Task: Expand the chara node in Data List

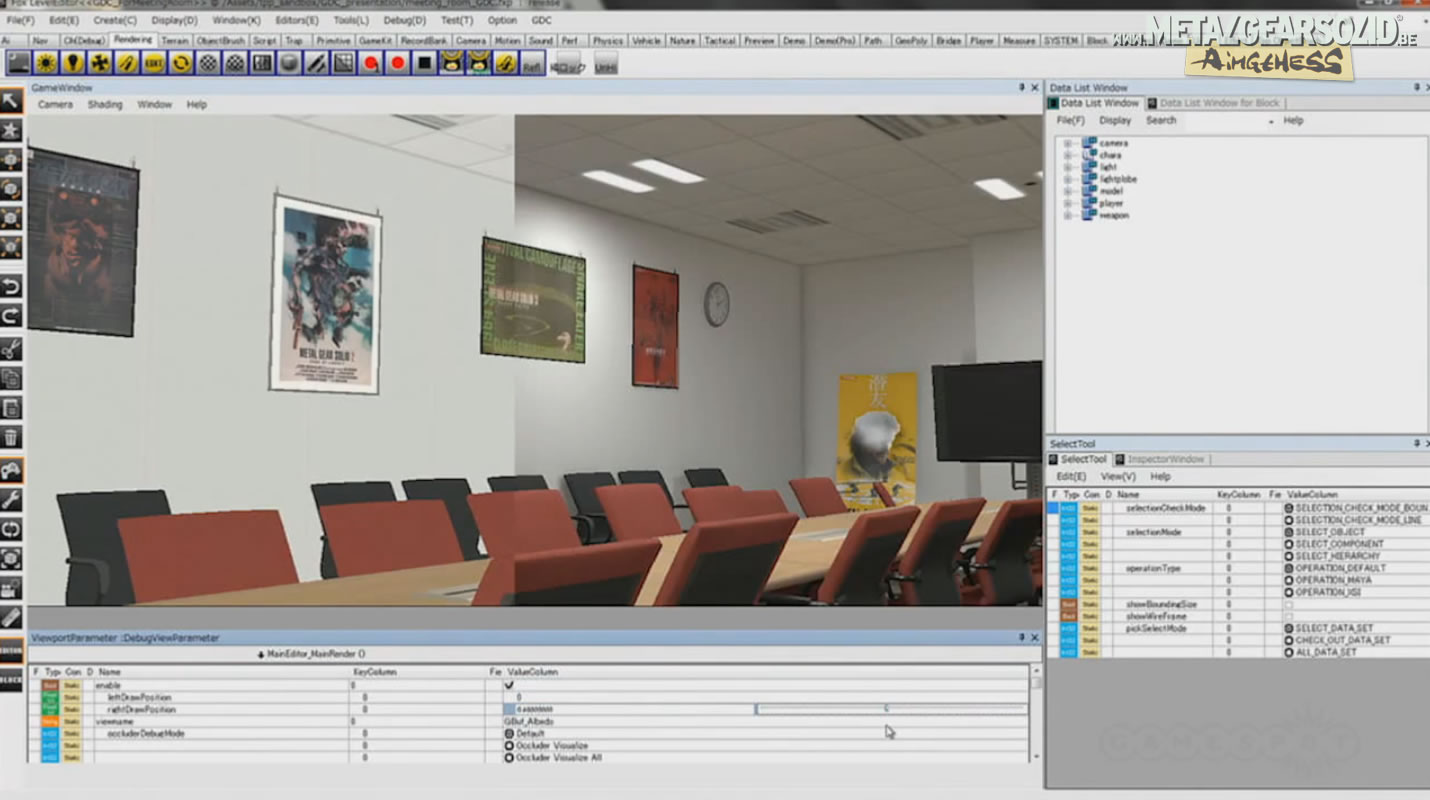Action: [1067, 155]
